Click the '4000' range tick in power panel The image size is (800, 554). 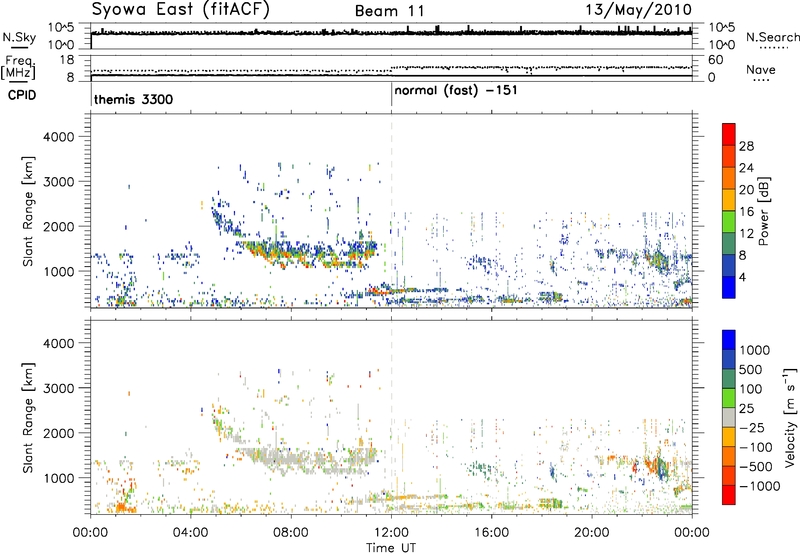(x=59, y=137)
